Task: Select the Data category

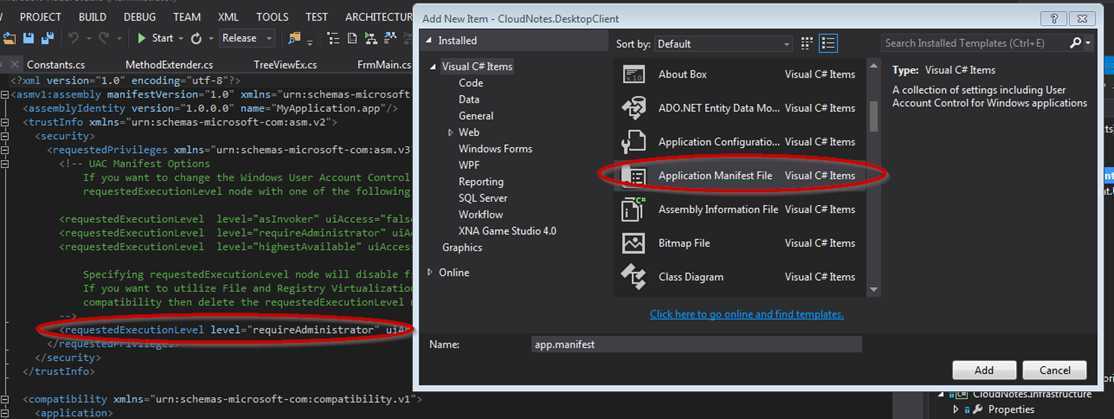Action: click(x=469, y=99)
